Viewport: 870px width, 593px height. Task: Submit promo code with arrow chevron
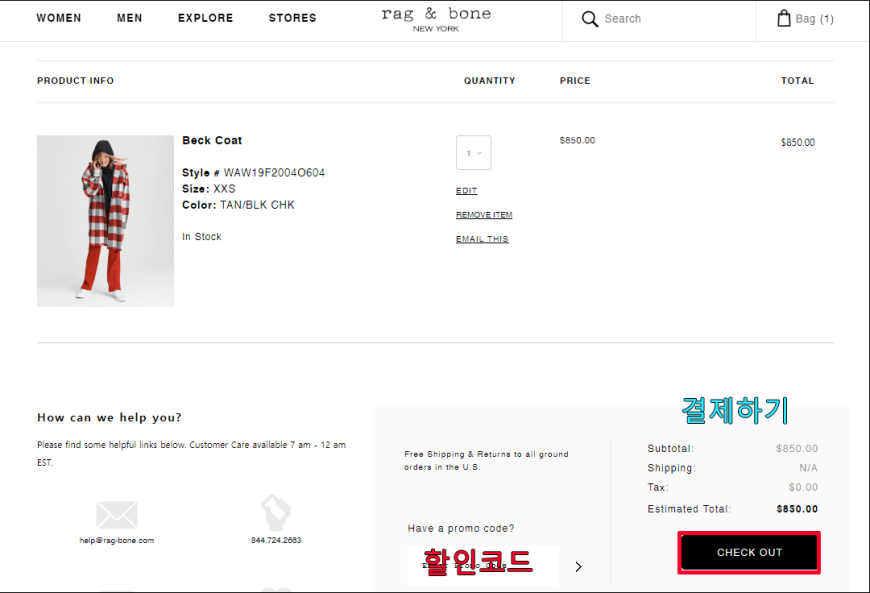point(578,566)
